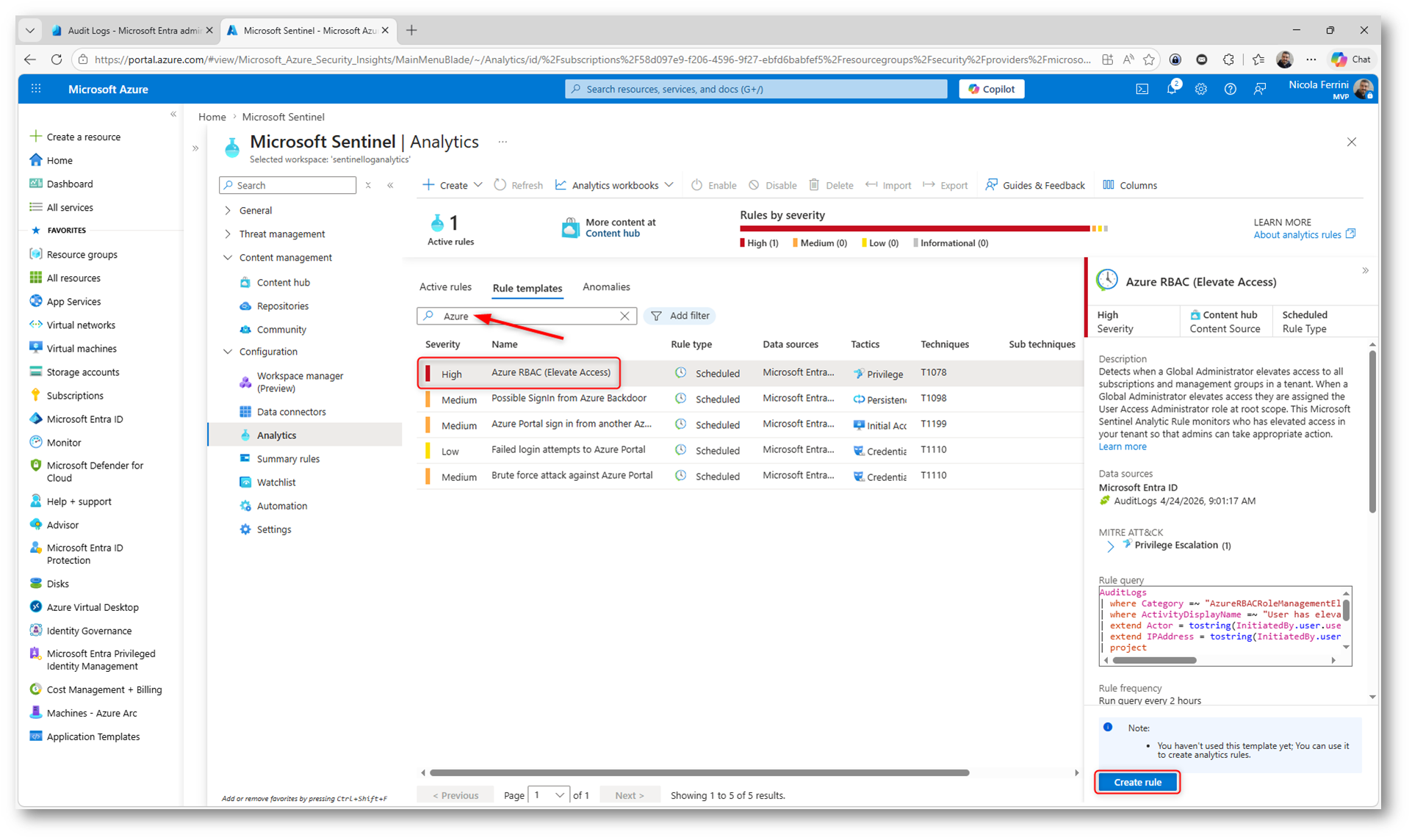The width and height of the screenshot is (1412, 840).
Task: Click Guides & Feedback toolbar icon
Action: 992,185
